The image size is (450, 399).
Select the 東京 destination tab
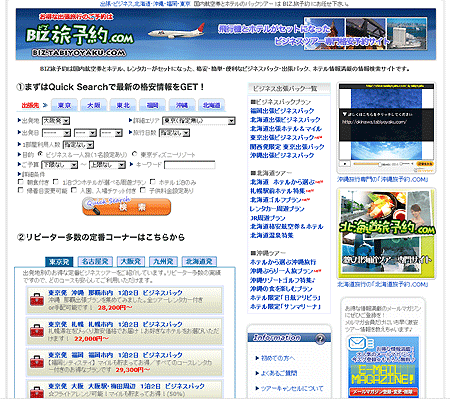click(x=64, y=105)
